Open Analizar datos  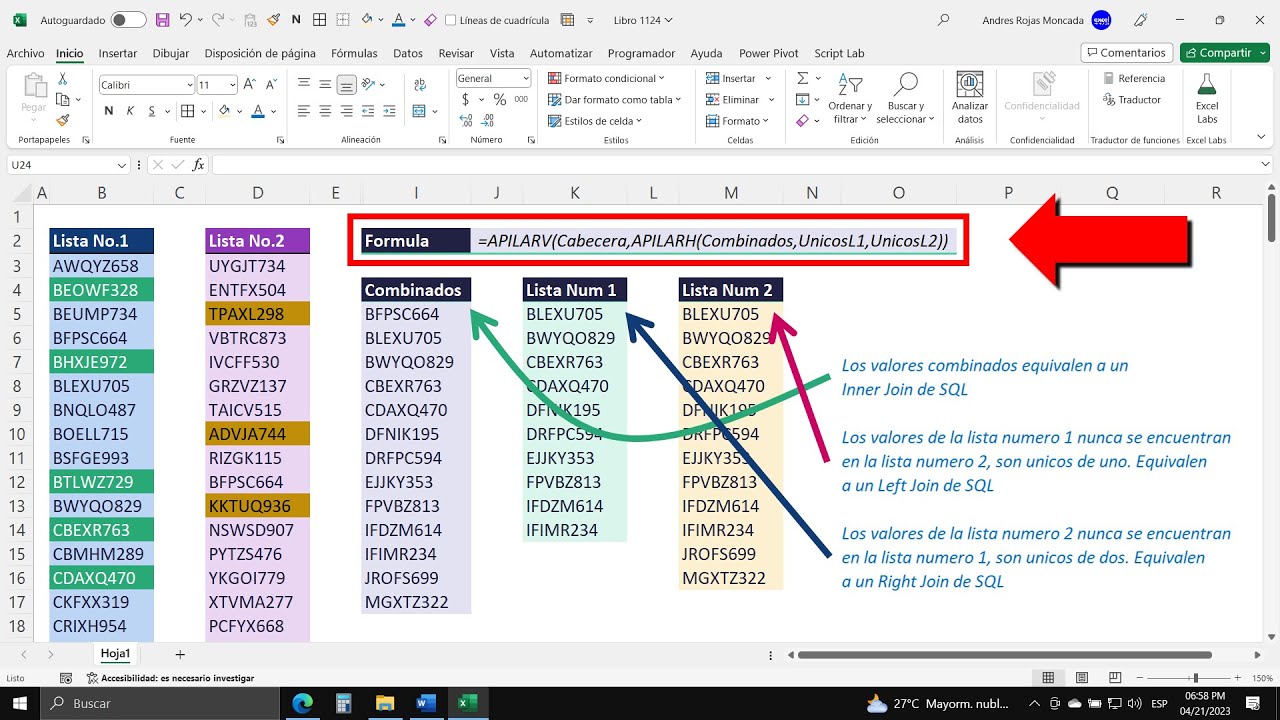coord(969,98)
